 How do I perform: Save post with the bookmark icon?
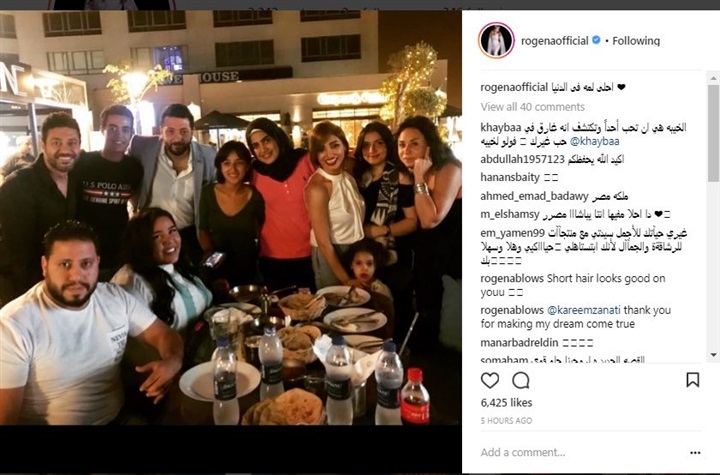click(692, 380)
